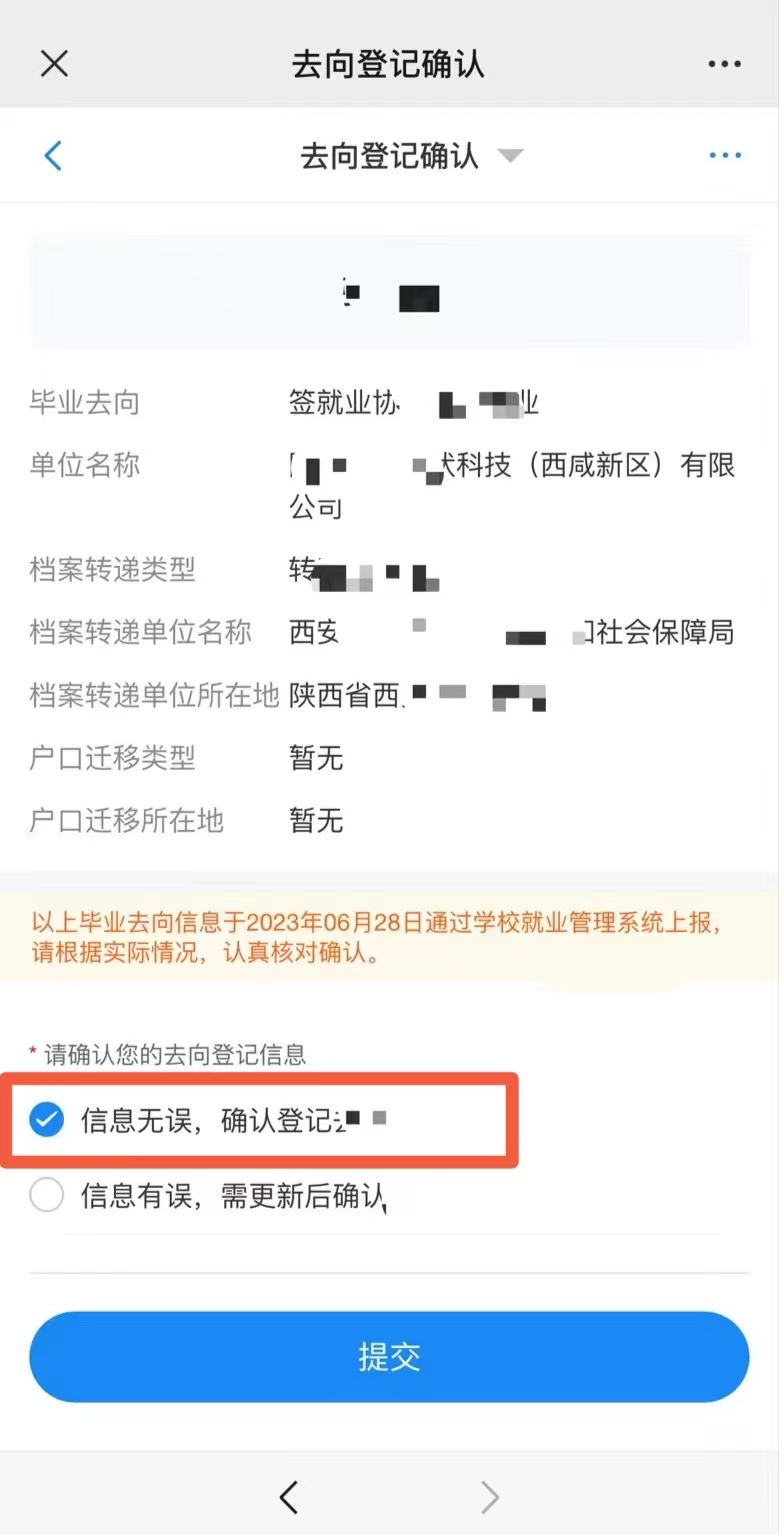The image size is (779, 1535).
Task: Tap the 毕业去向 field row
Action: (389, 403)
